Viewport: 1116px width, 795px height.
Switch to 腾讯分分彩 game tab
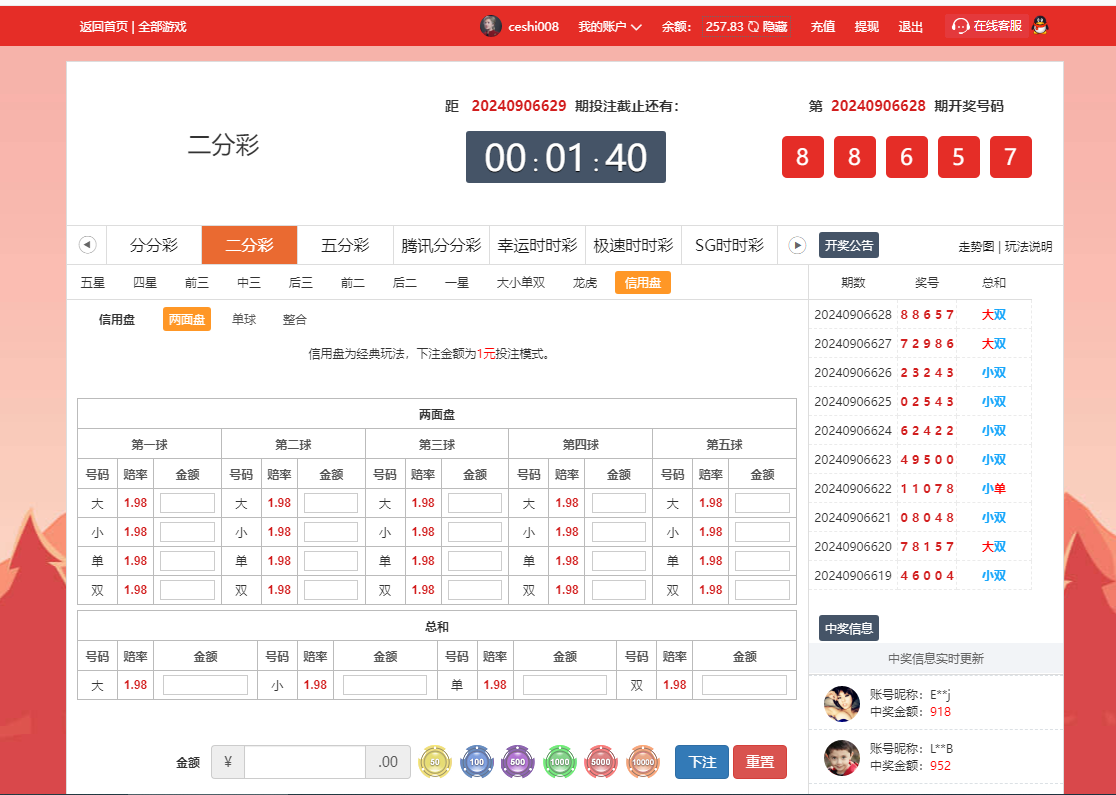pyautogui.click(x=441, y=246)
